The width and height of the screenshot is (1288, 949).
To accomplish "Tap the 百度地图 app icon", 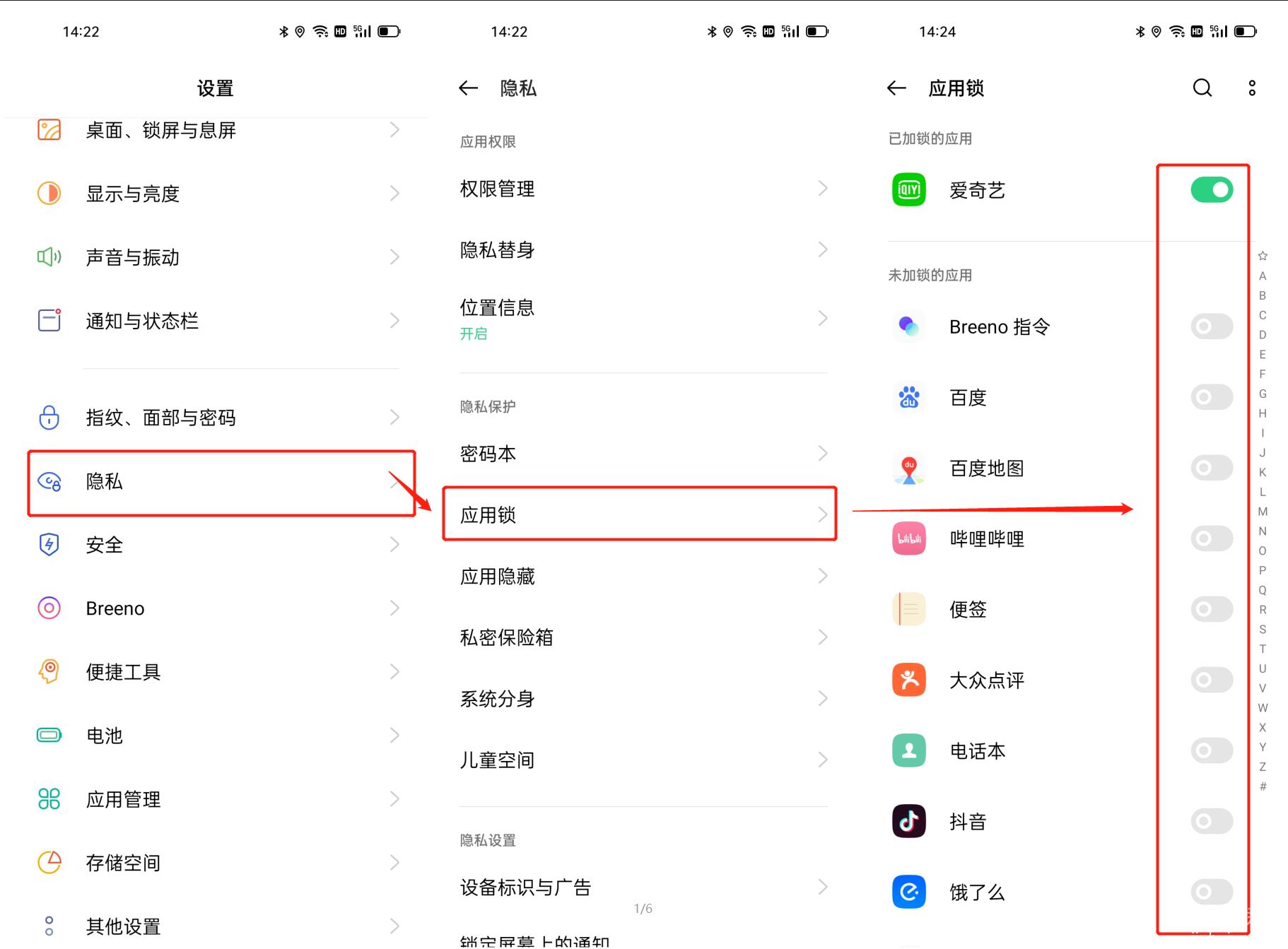I will point(909,468).
